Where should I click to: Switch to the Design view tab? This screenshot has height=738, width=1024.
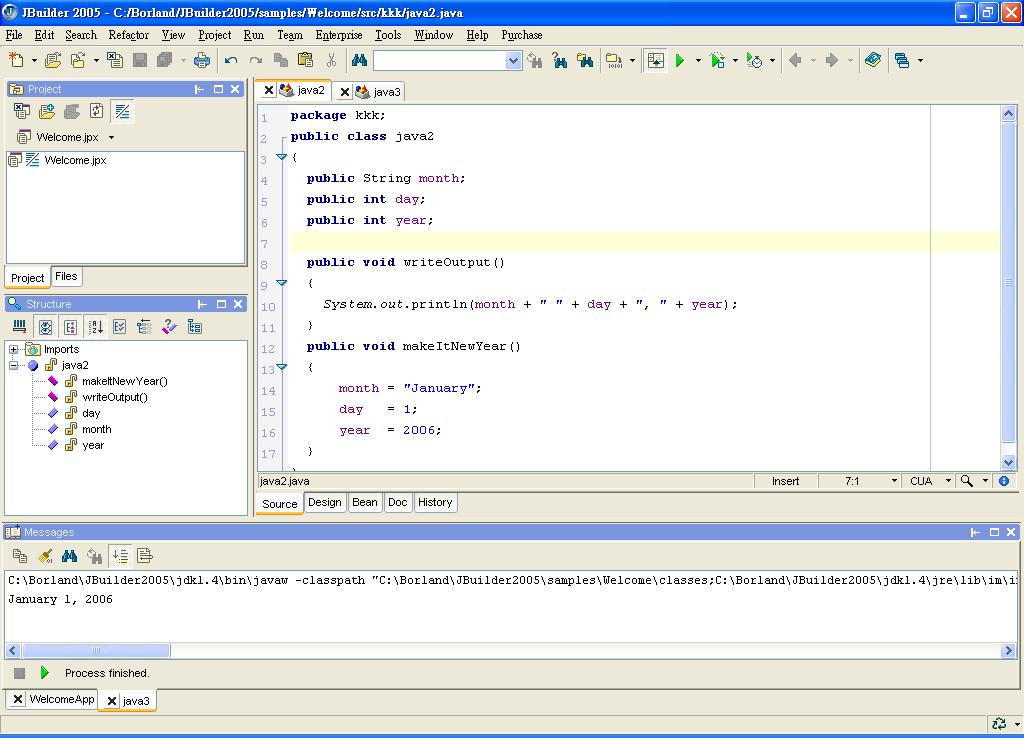pos(325,503)
